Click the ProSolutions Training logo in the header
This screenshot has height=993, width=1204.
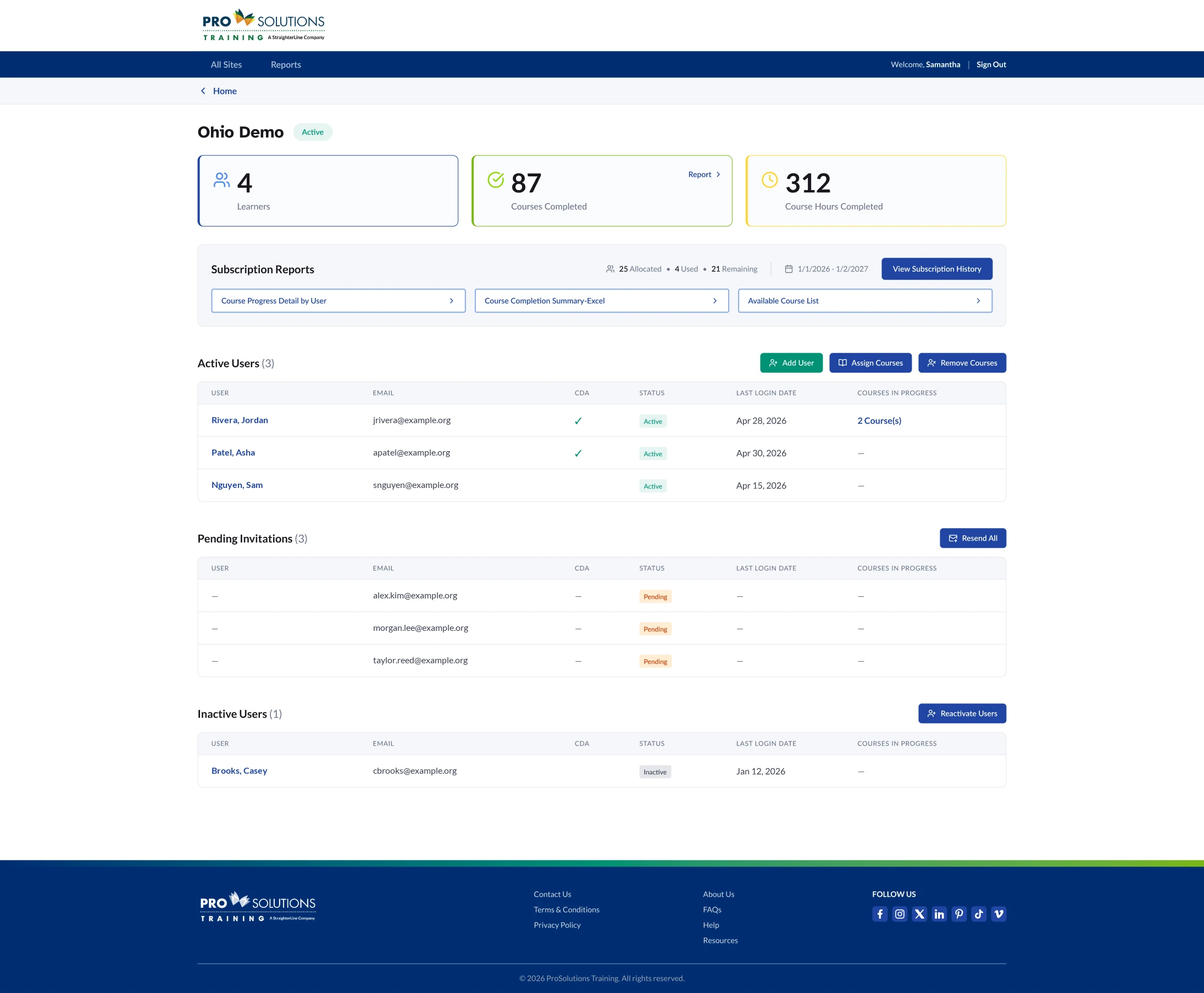pos(264,25)
